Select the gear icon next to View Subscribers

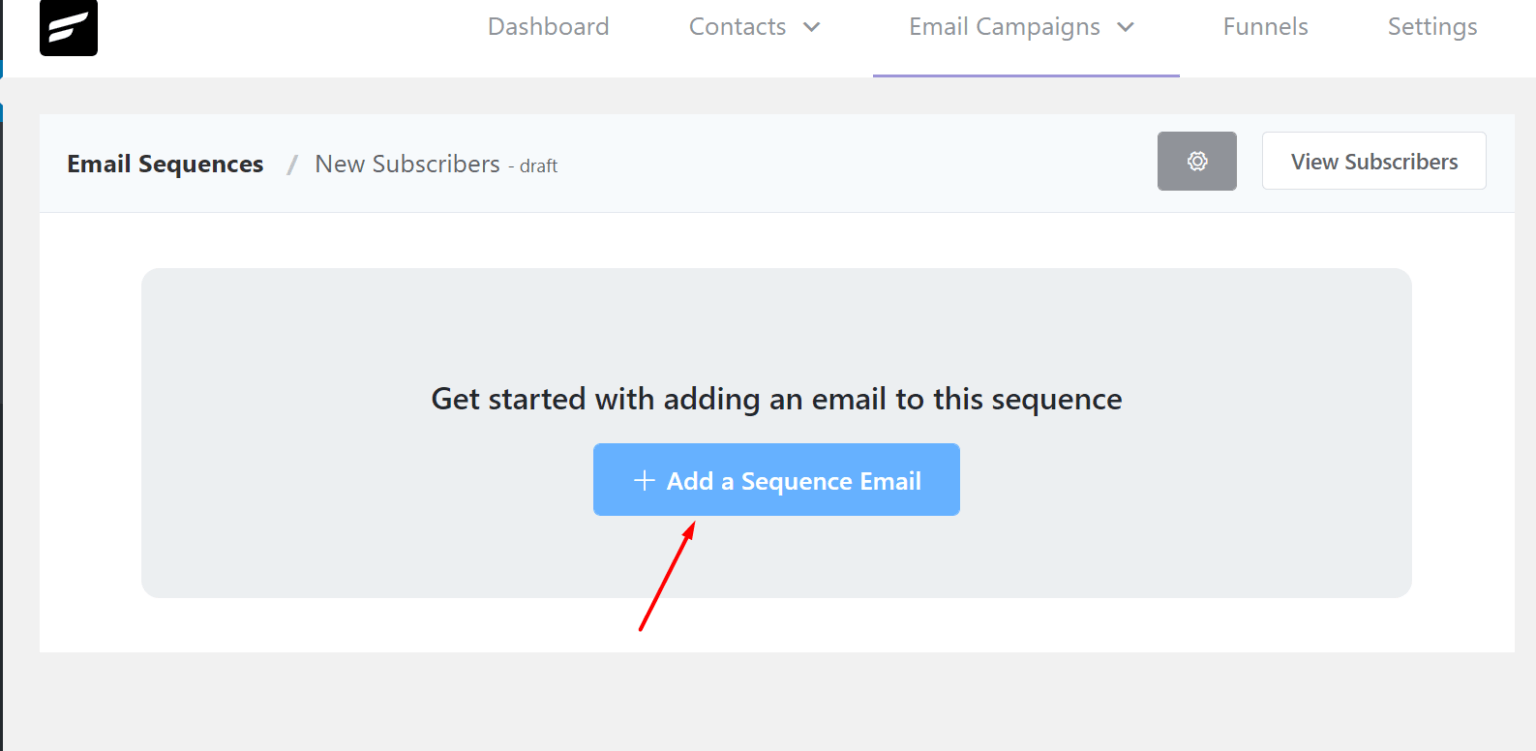click(x=1197, y=160)
